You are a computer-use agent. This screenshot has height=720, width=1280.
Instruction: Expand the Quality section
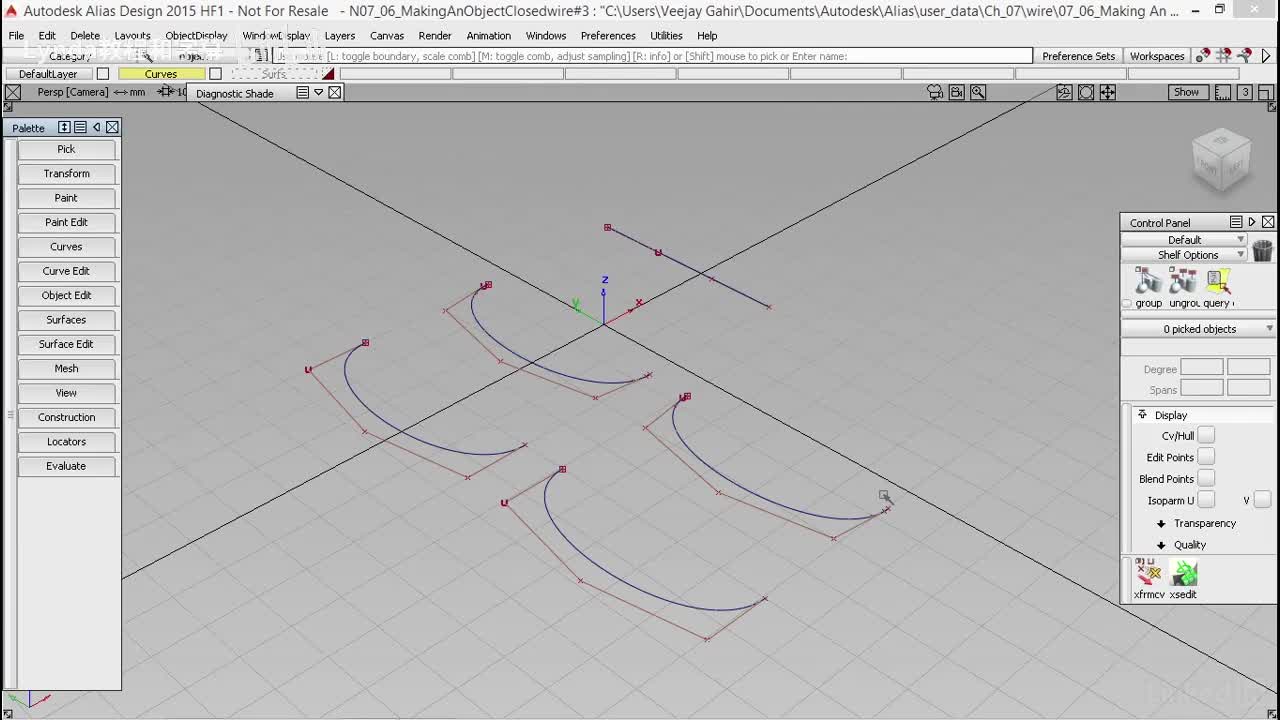[x=1161, y=545]
